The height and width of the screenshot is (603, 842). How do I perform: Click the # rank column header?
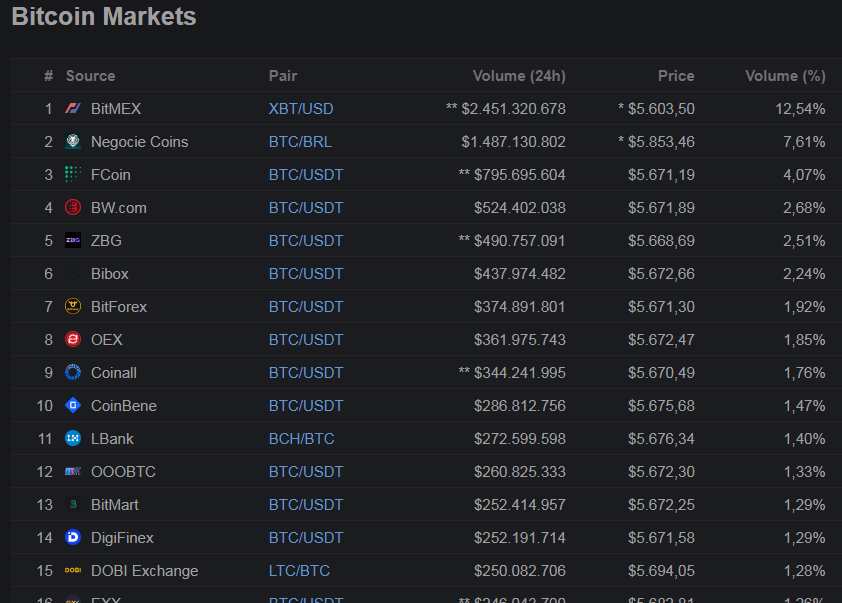pos(48,76)
